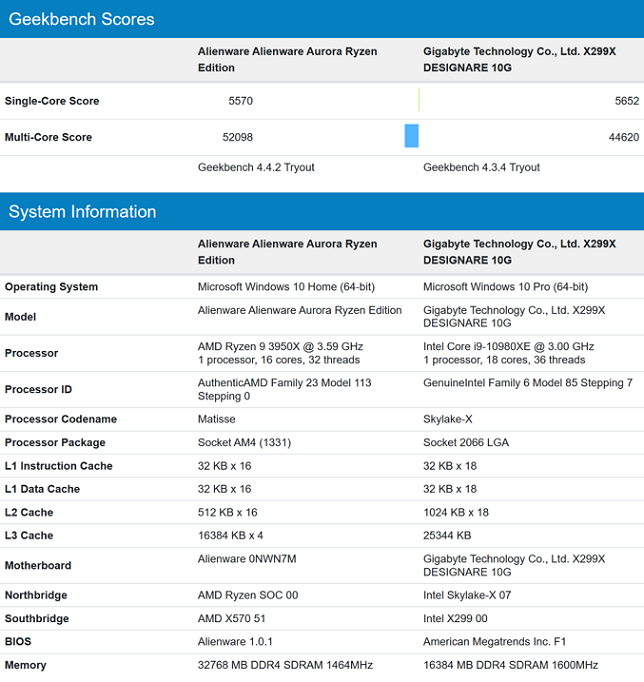Image resolution: width=644 pixels, height=682 pixels.
Task: Click the single-core score value 5570
Action: point(240,101)
